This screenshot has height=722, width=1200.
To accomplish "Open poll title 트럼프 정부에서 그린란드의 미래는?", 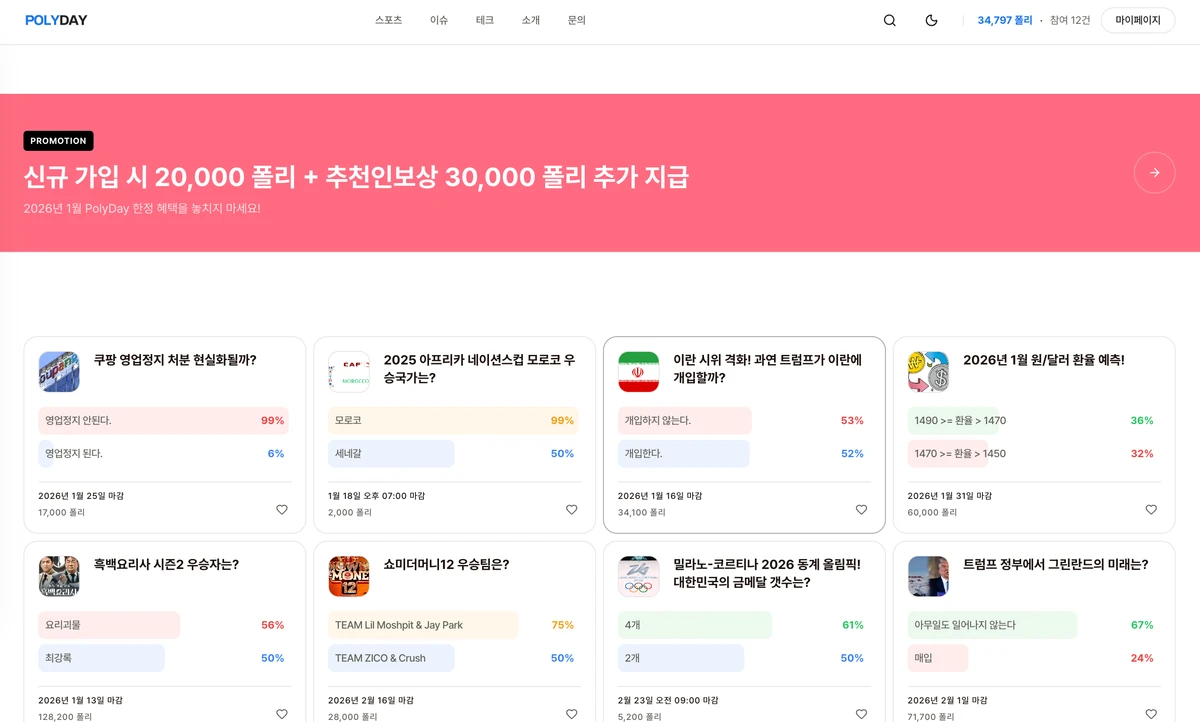I will tap(1056, 565).
